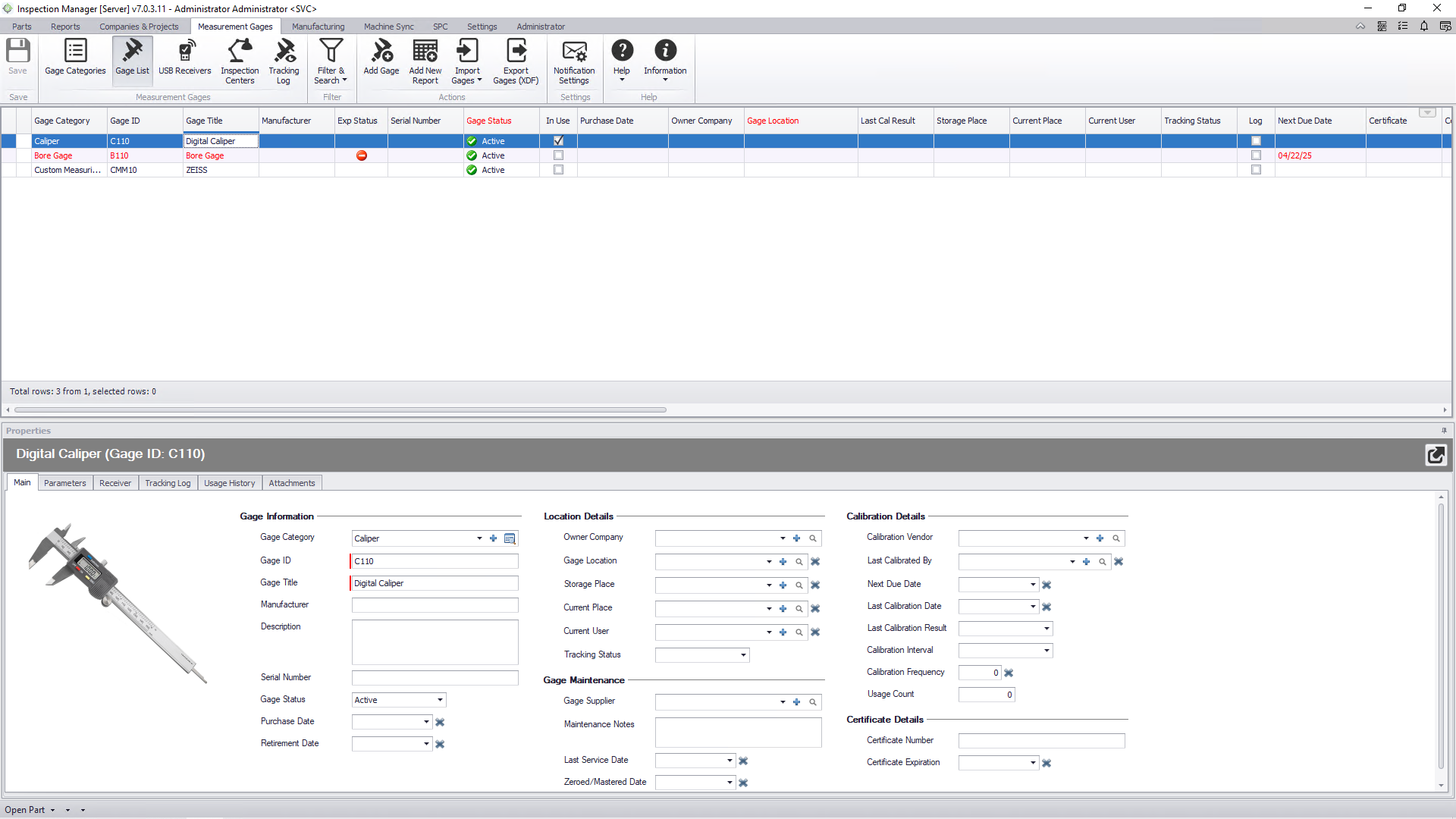The width and height of the screenshot is (1456, 819).
Task: Open Purchase Date date picker
Action: pos(426,722)
